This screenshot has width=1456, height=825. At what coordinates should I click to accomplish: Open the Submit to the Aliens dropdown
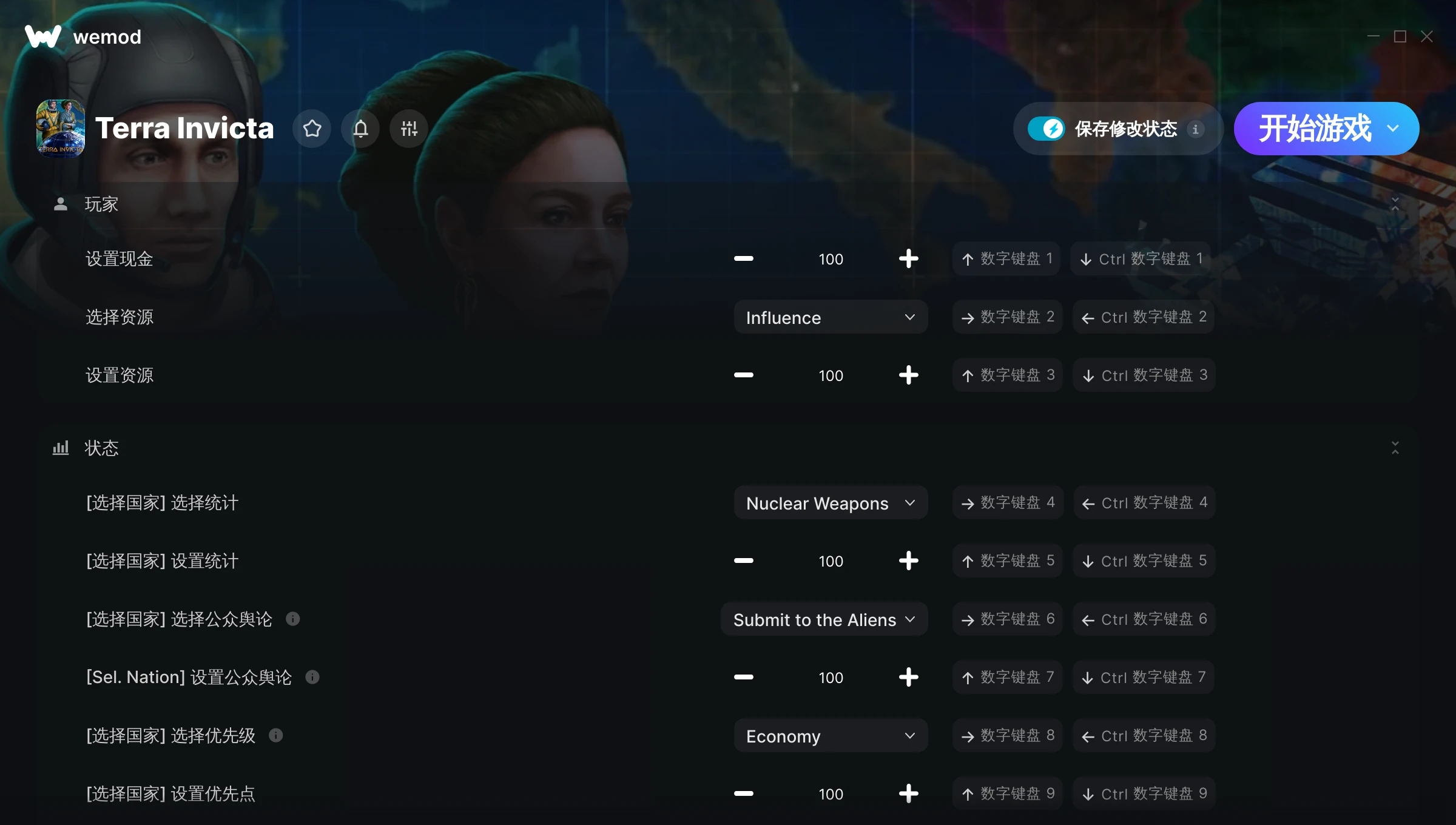click(x=824, y=619)
